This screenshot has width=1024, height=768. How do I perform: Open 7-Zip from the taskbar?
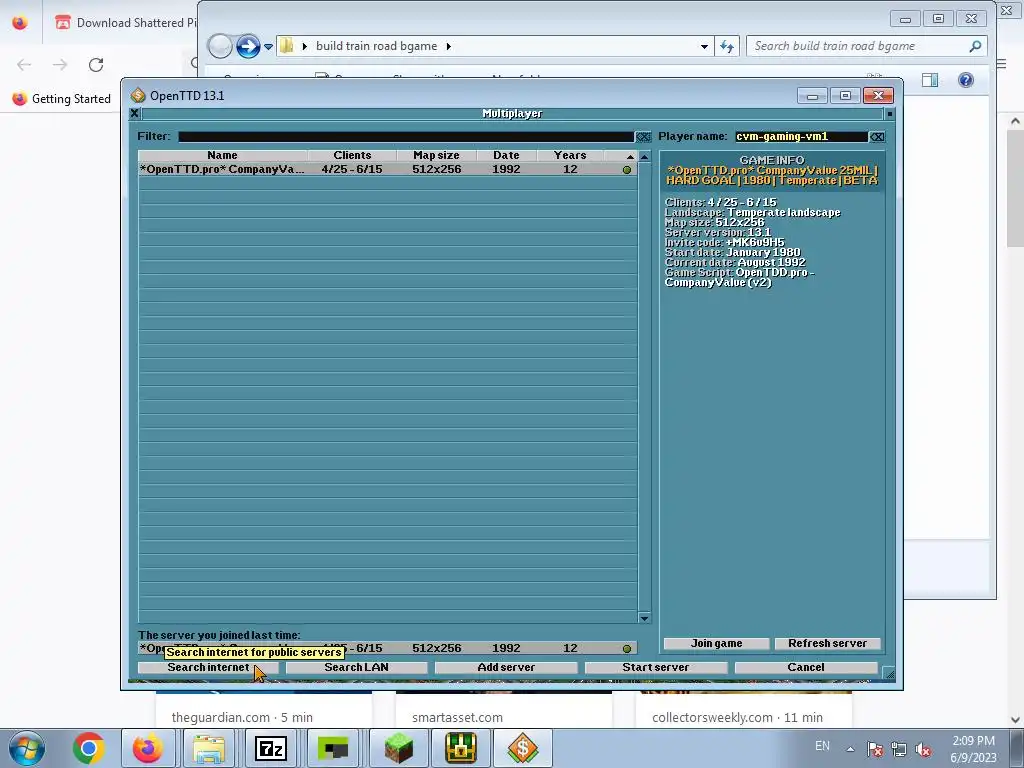(x=271, y=748)
